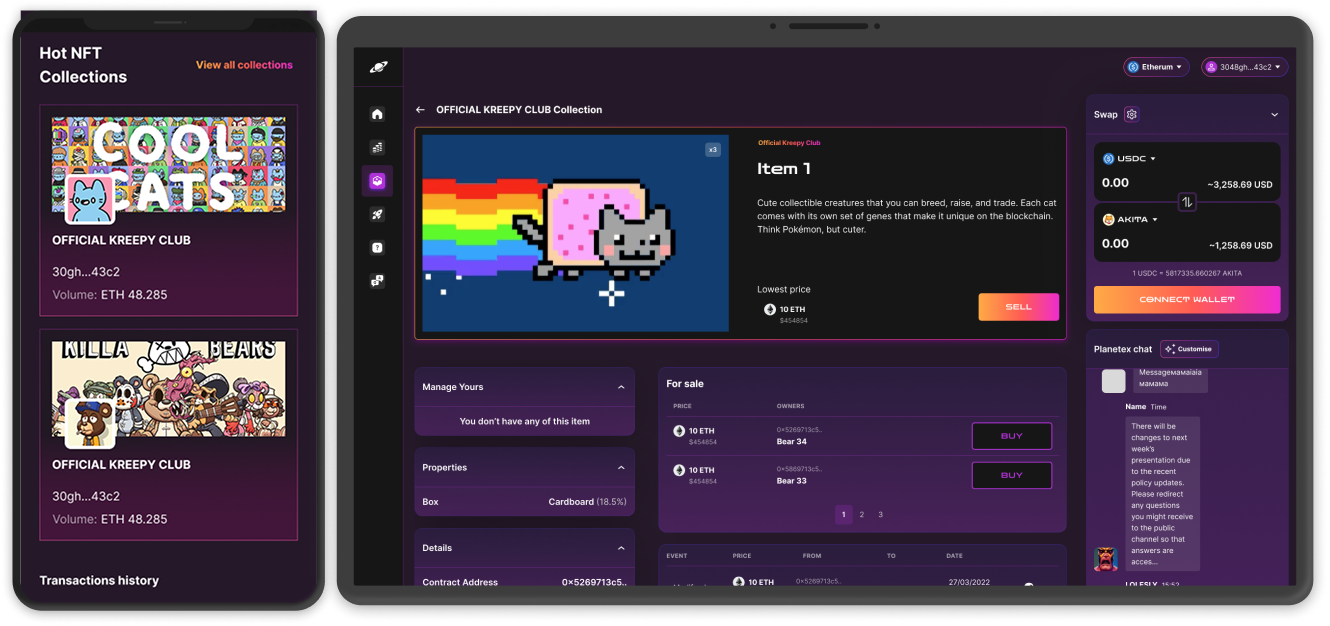The image size is (1330, 626).
Task: Open Swap settings gear icon
Action: pos(1131,114)
